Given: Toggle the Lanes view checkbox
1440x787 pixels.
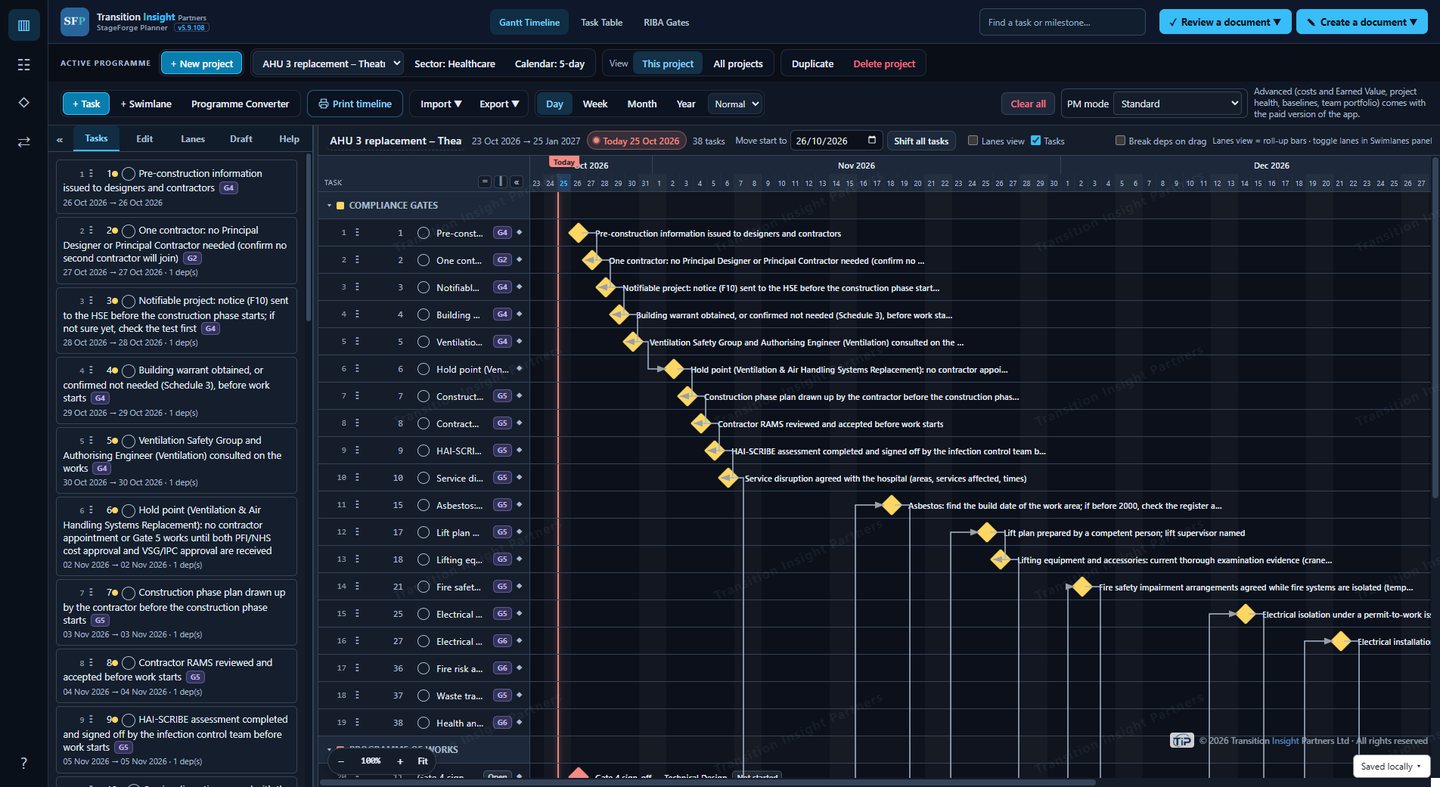Looking at the screenshot, I should tap(973, 141).
